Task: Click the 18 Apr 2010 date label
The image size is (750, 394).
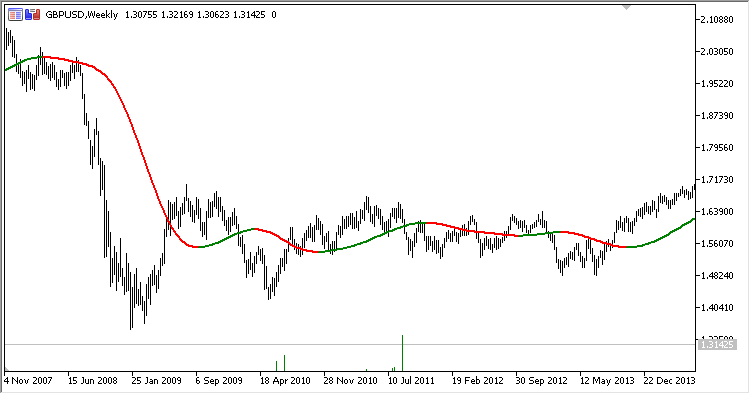Action: 285,381
